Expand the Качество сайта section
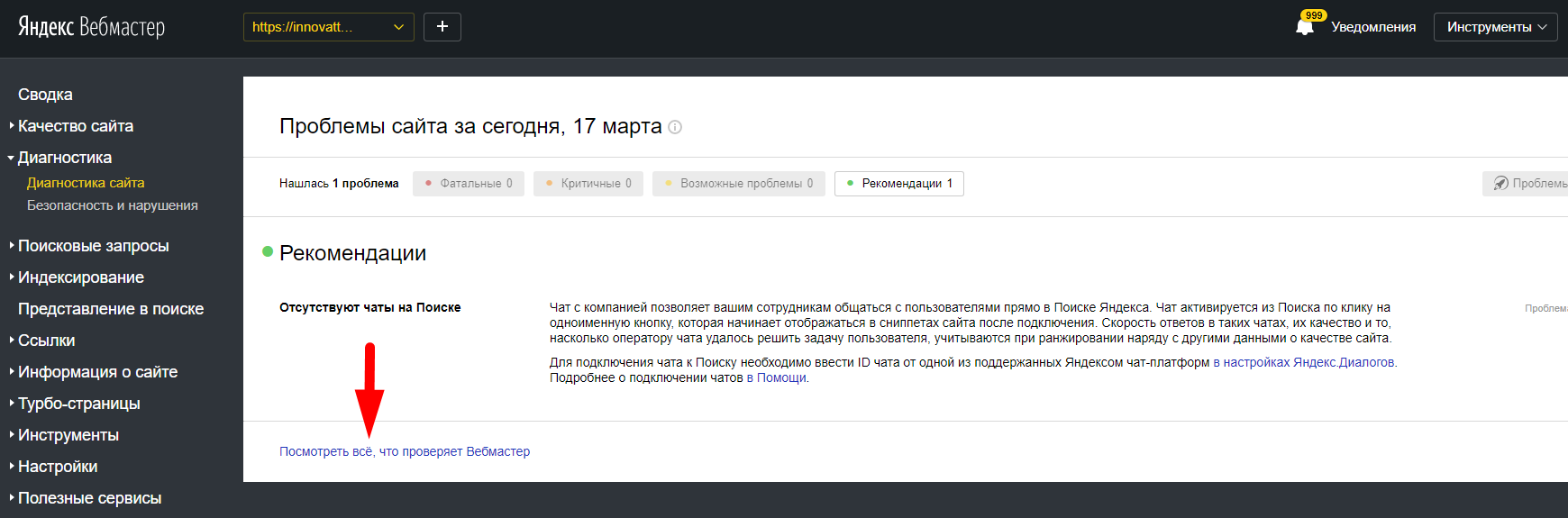Image resolution: width=1568 pixels, height=518 pixels. tap(76, 126)
